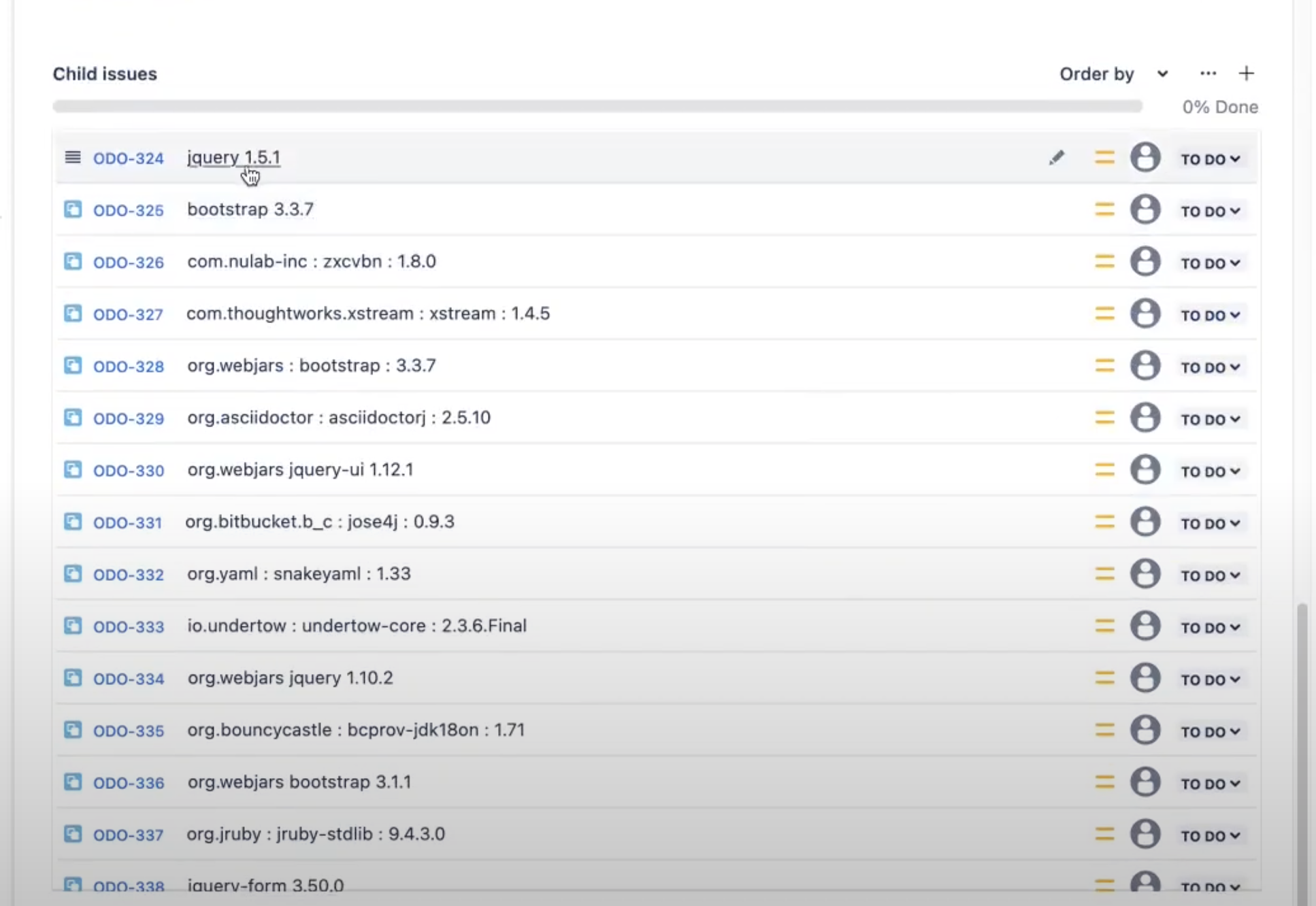1316x906 pixels.
Task: Open the TO DO status dropdown for ODO-336
Action: click(1211, 784)
